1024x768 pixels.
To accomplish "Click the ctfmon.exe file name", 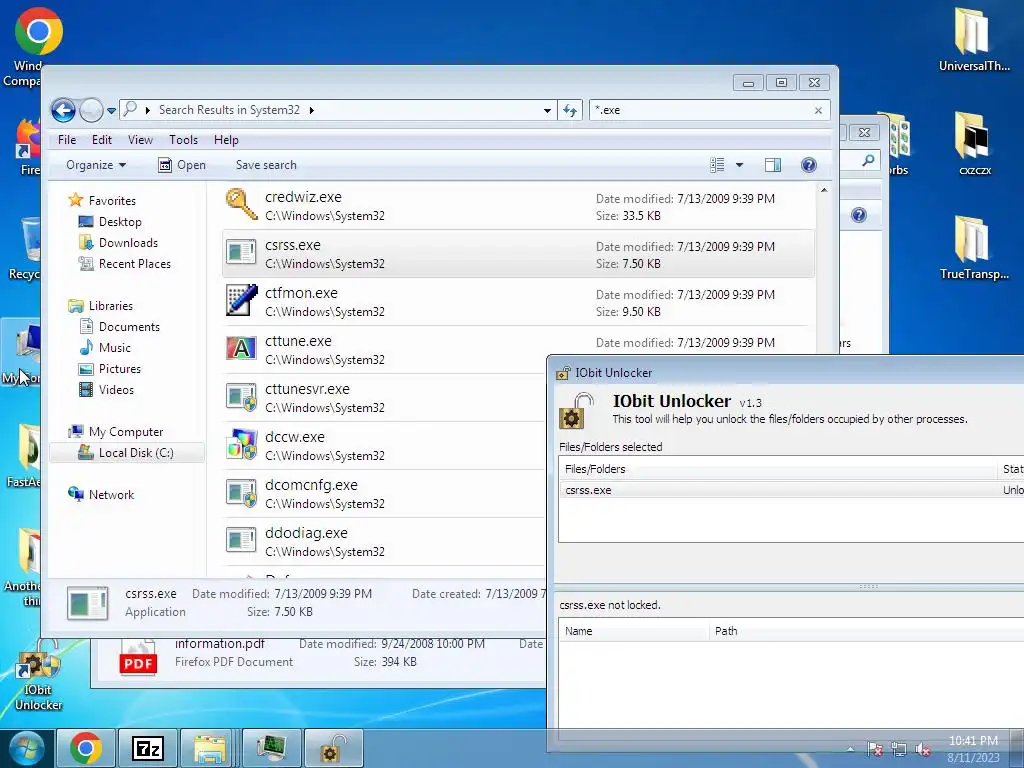I will (301, 293).
